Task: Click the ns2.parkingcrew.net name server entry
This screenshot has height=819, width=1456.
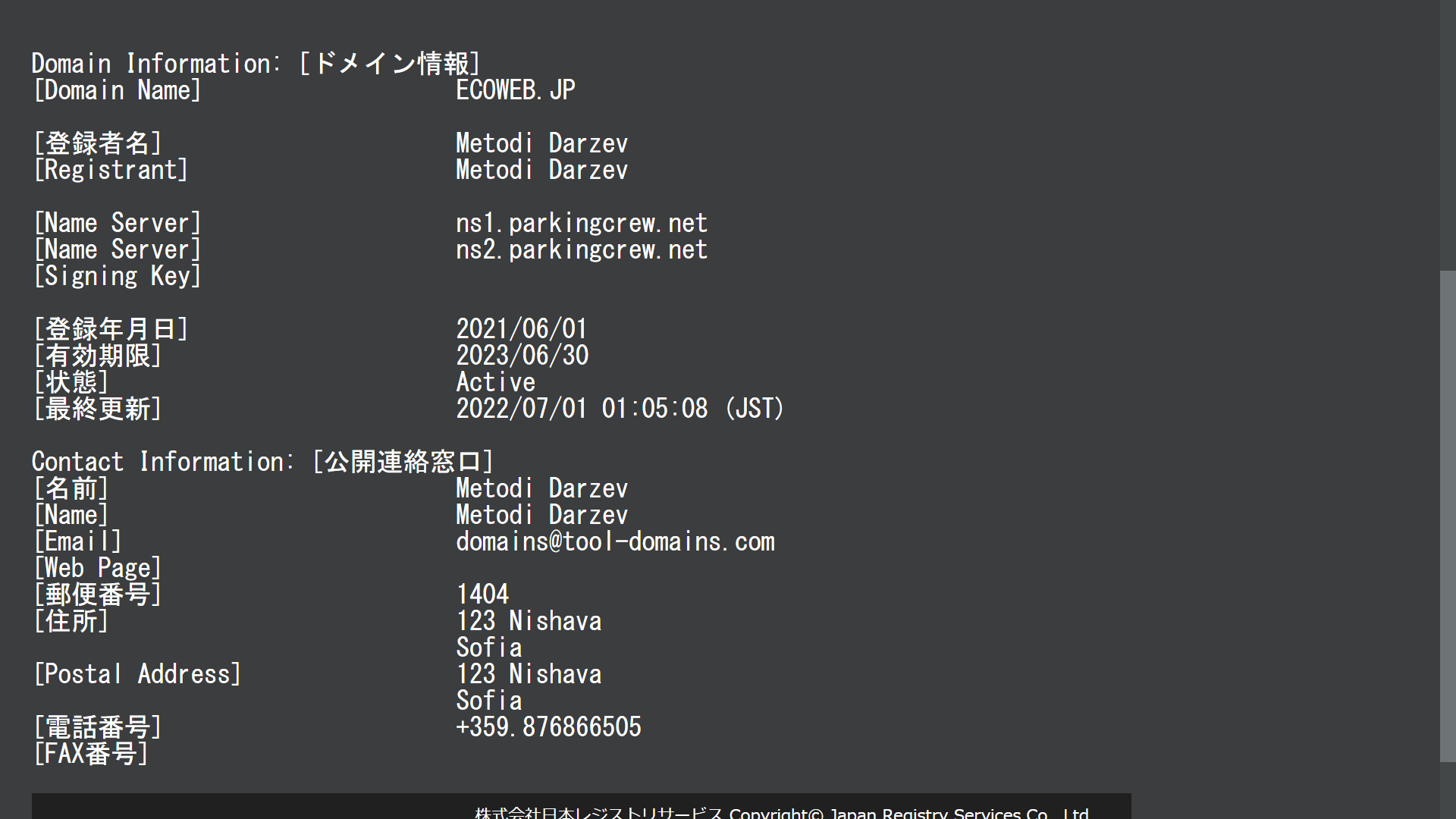Action: point(581,249)
